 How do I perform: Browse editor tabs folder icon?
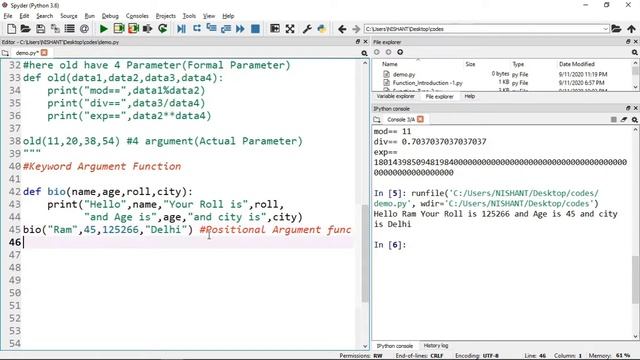[x=5, y=53]
